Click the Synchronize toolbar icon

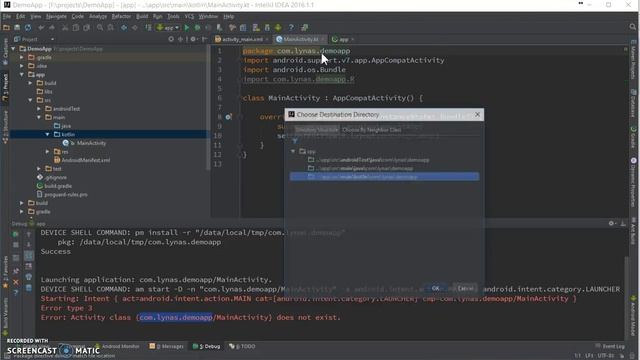click(28, 27)
